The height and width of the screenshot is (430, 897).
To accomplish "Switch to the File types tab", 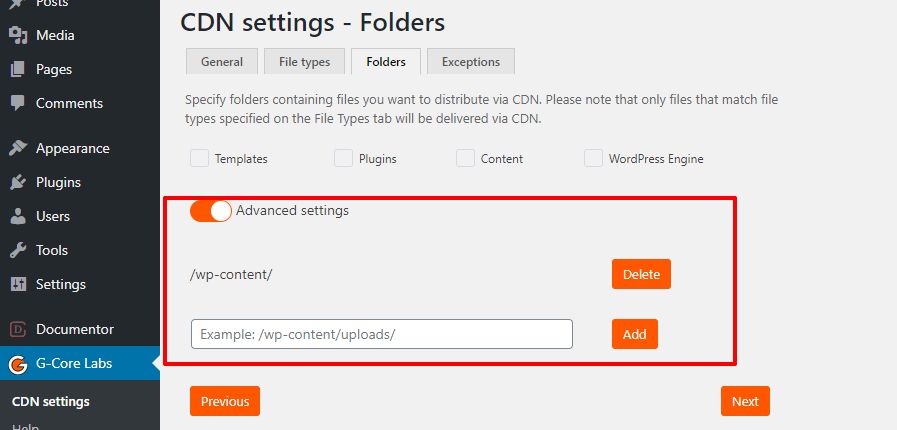I will point(303,62).
